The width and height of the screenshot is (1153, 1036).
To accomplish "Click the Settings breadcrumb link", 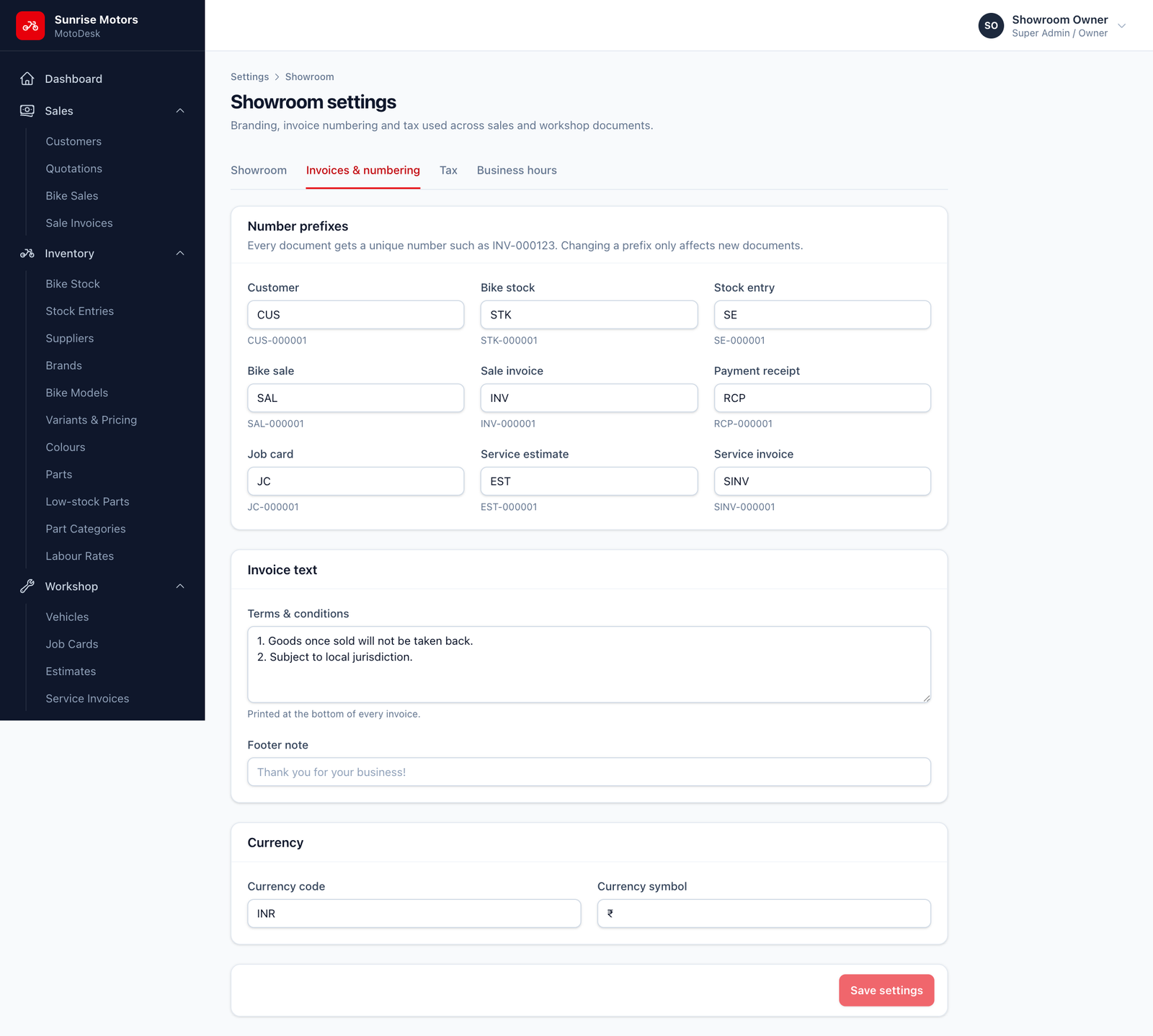I will pyautogui.click(x=249, y=77).
